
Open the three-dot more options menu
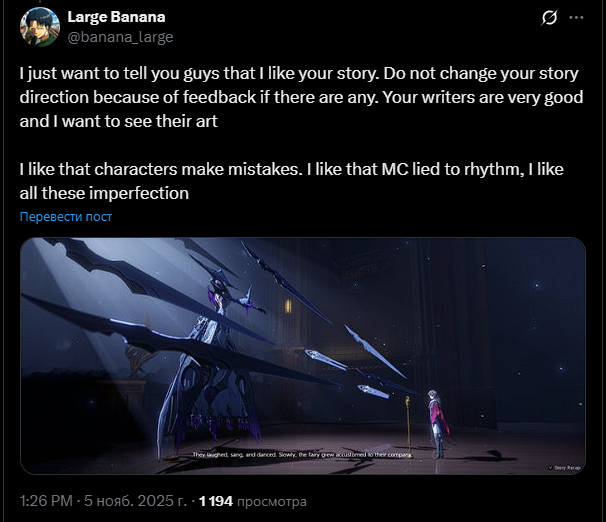pos(576,17)
